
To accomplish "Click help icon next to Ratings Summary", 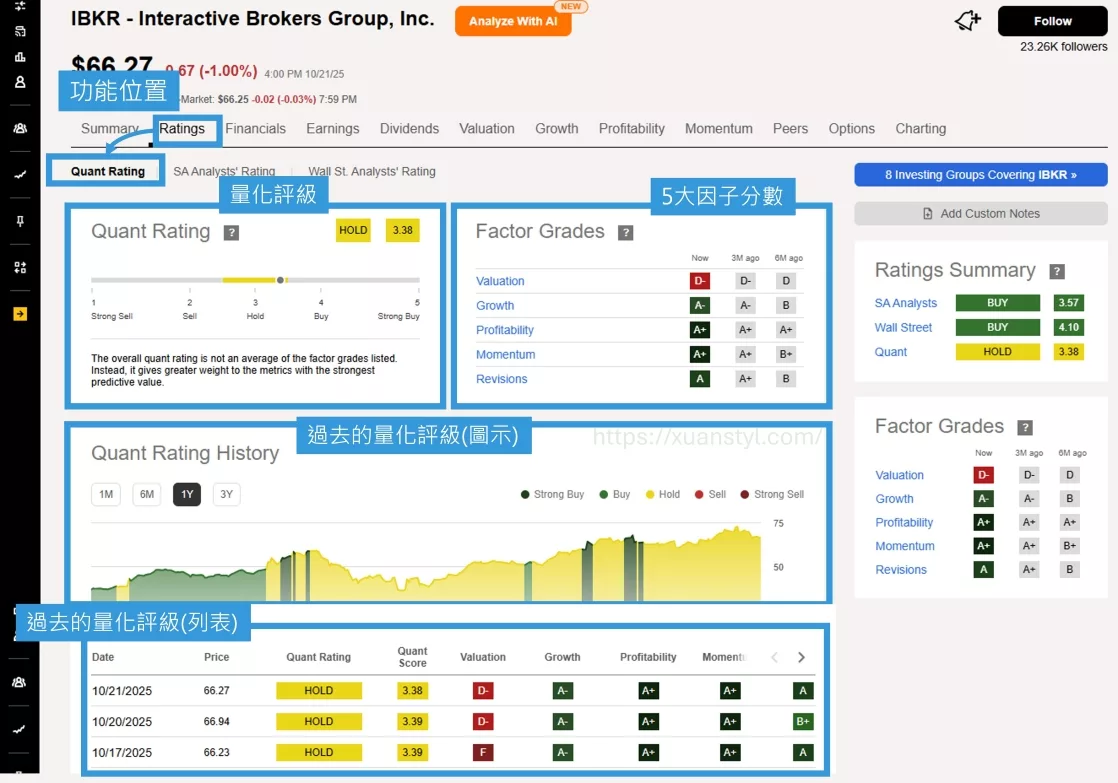I will [1057, 271].
